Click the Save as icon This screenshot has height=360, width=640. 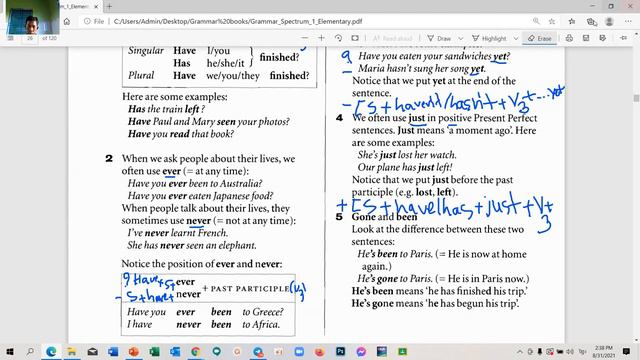coord(602,38)
